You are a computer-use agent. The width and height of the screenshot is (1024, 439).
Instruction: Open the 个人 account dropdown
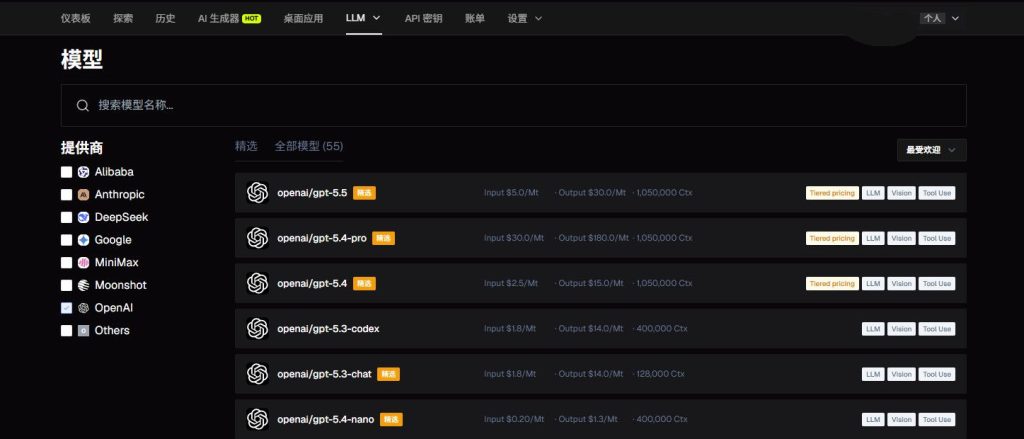point(940,18)
